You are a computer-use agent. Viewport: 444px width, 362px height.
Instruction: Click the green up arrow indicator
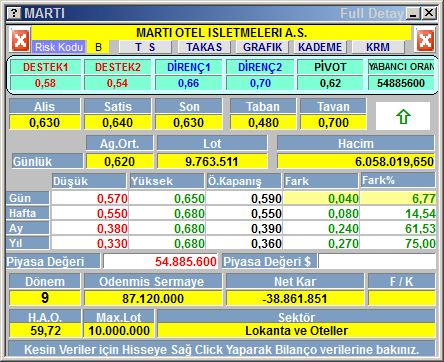tap(403, 116)
